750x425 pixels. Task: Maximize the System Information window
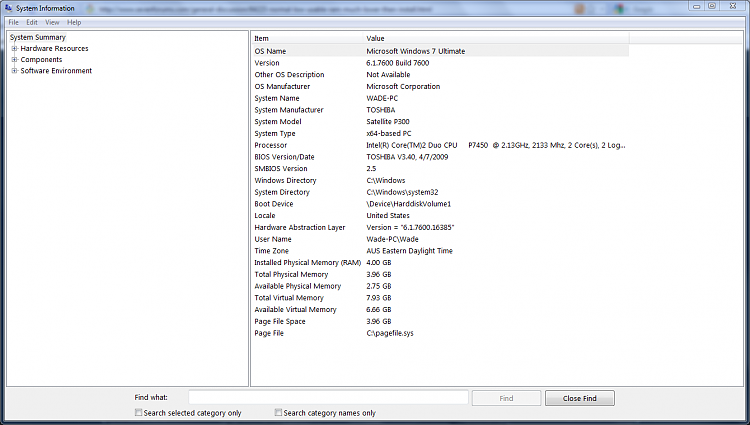pos(712,6)
